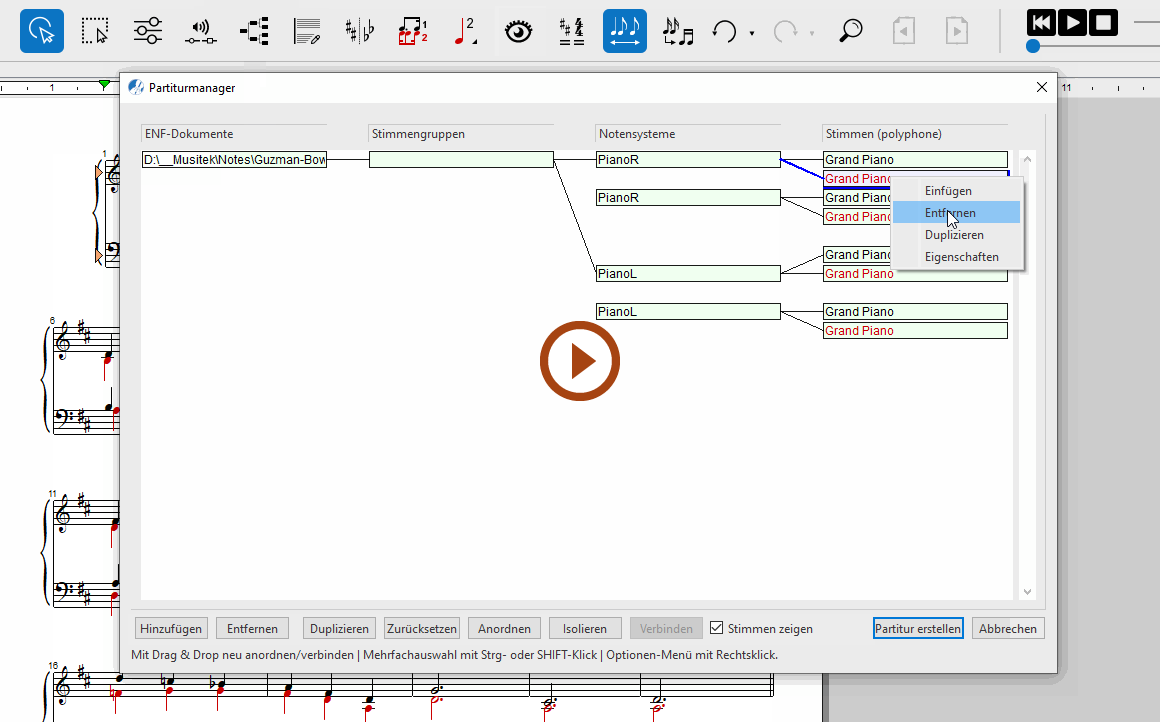Toggle the note spacing tool in toolbar

tap(625, 31)
